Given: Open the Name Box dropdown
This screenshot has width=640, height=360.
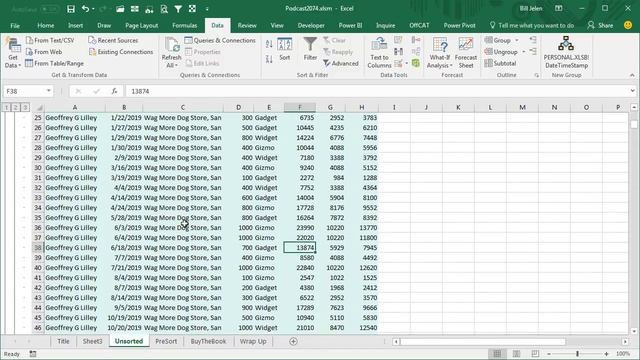Looking at the screenshot, I should 49,91.
